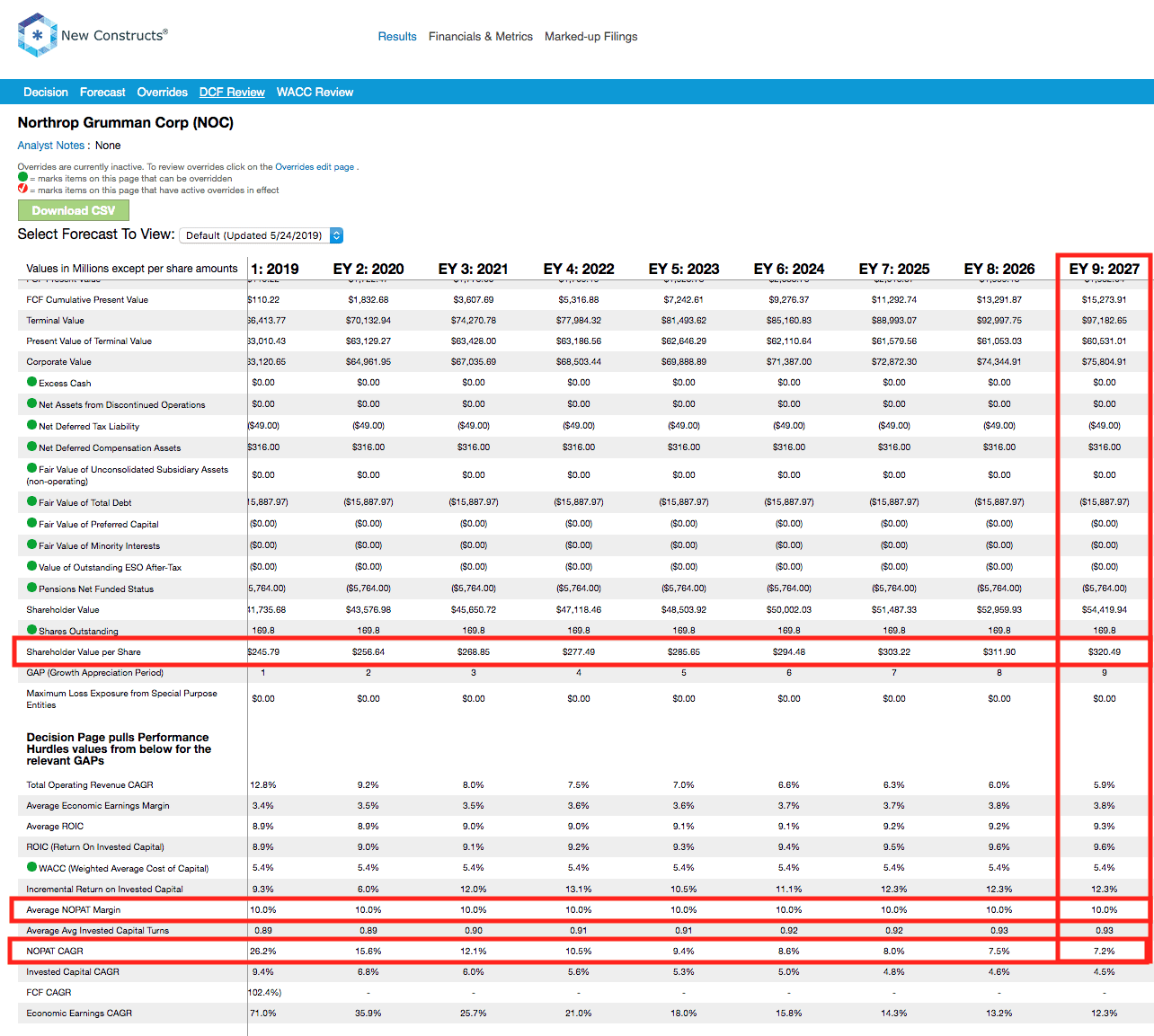Screen dimensions: 1154x1036
Task: Click the red checkmark active-overrides legend icon
Action: pyautogui.click(x=22, y=189)
